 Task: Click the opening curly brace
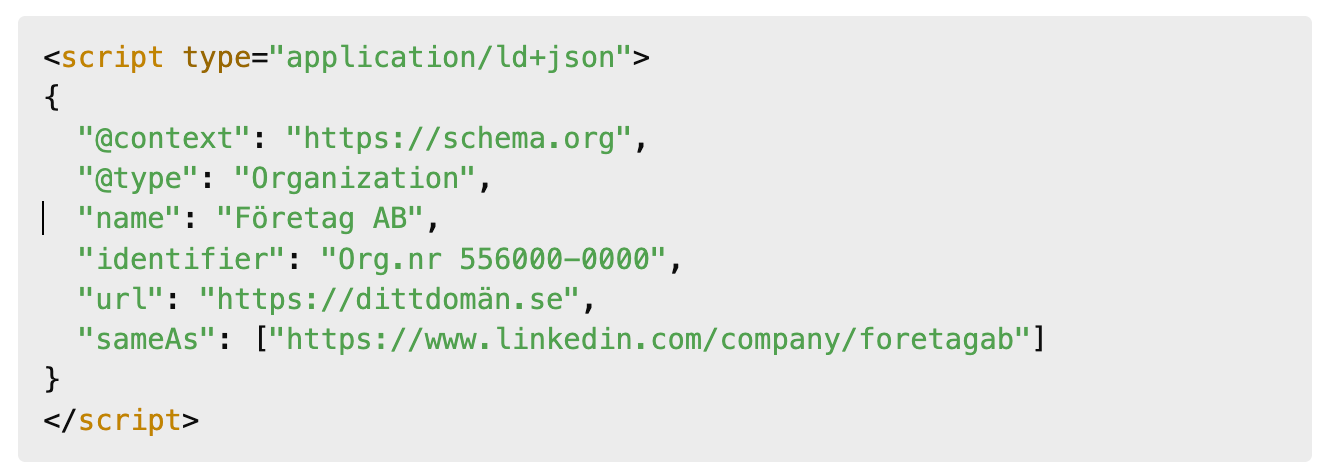(x=52, y=98)
